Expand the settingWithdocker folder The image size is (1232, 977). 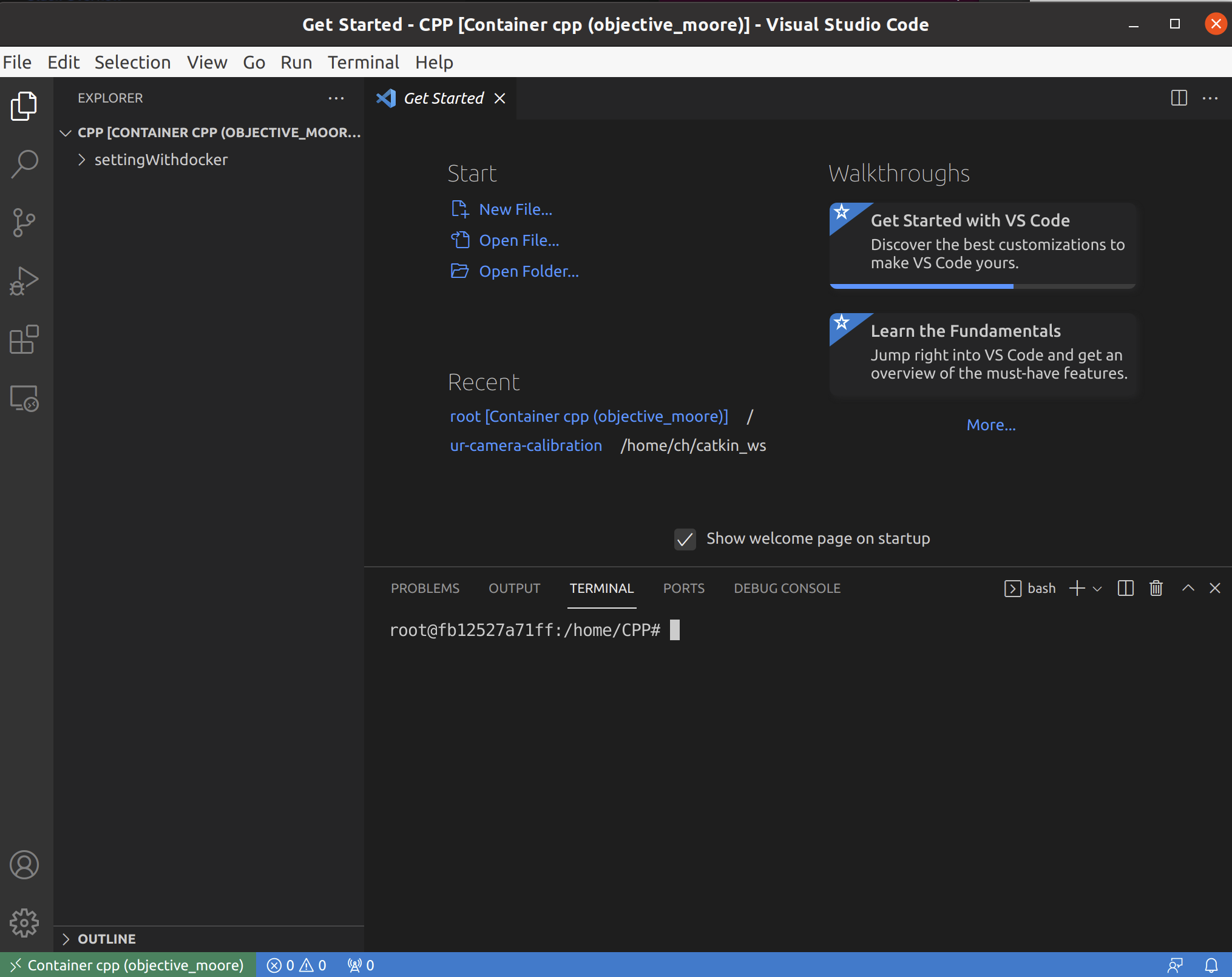(161, 160)
